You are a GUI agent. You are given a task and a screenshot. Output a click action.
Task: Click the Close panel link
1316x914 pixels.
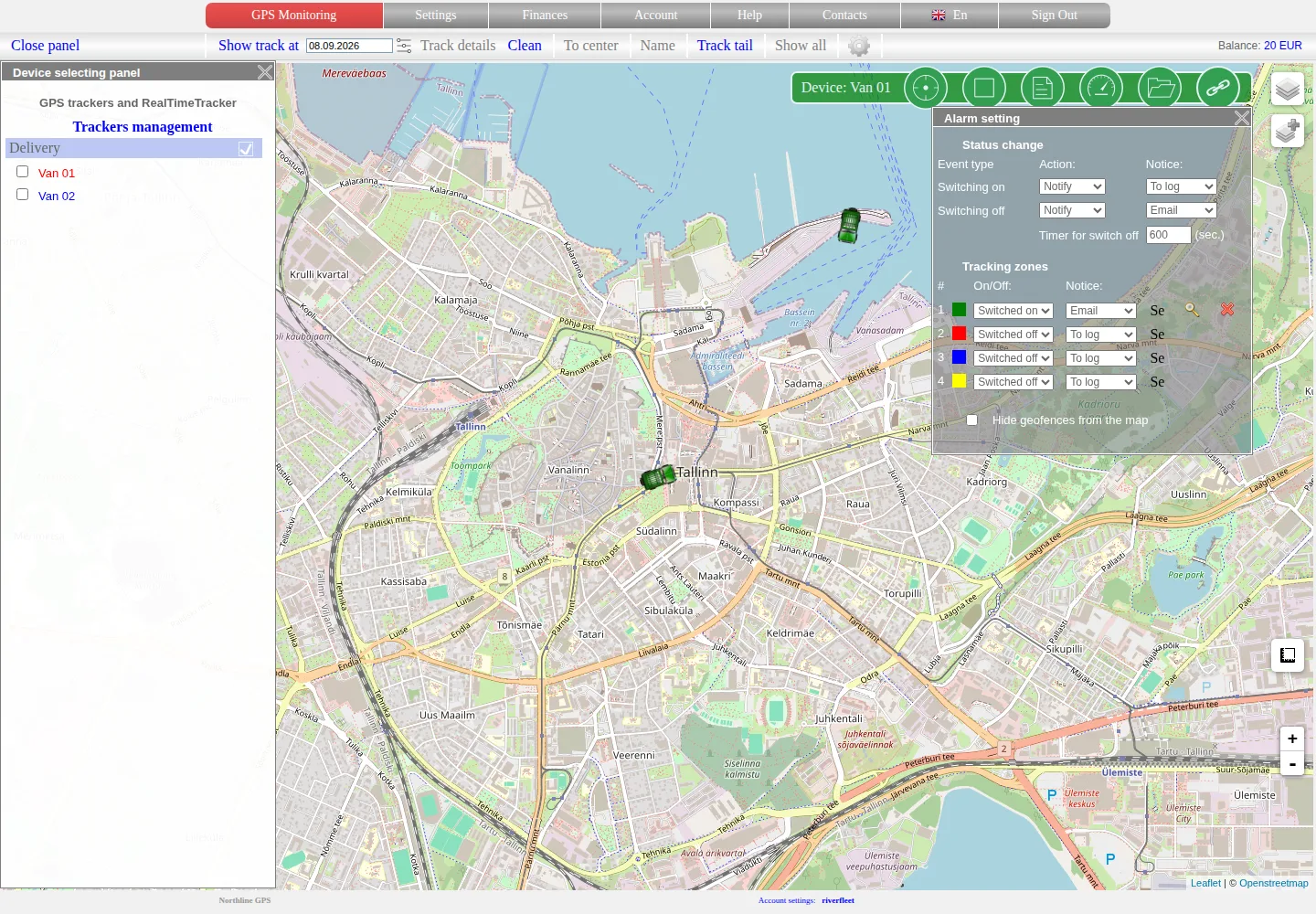click(x=45, y=46)
